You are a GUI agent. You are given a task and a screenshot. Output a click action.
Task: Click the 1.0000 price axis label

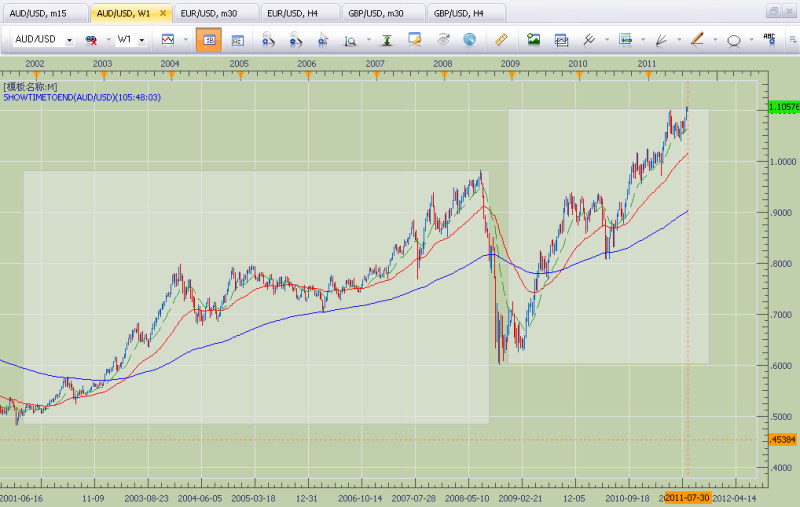(783, 162)
